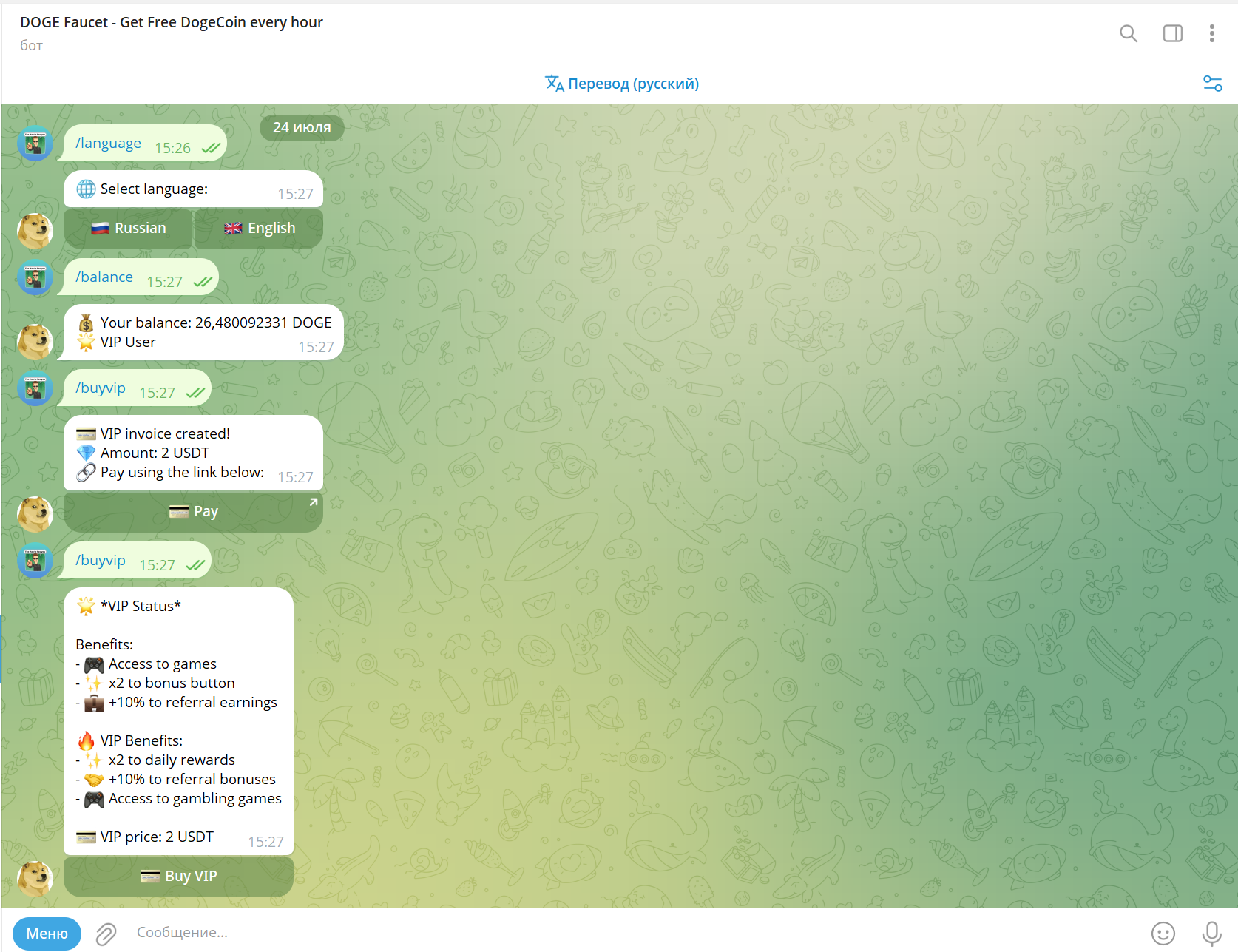Image resolution: width=1238 pixels, height=952 pixels.
Task: Focus the Сообщение message input field
Action: click(636, 933)
